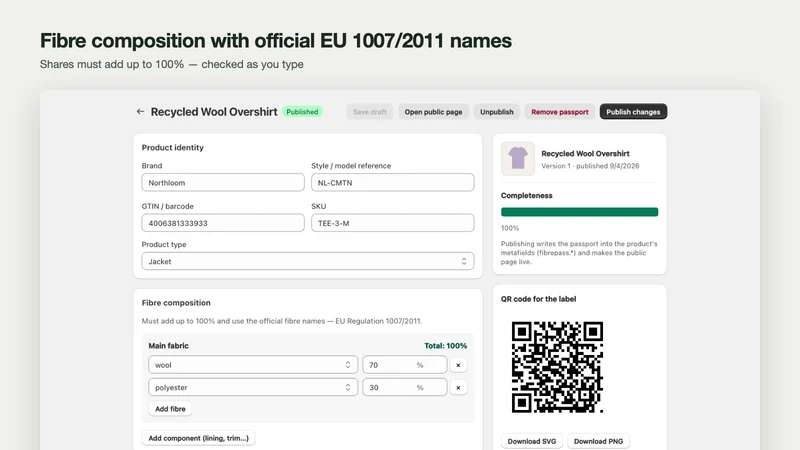
Task: Open the purple t-shirt product thumbnail
Action: (x=518, y=159)
